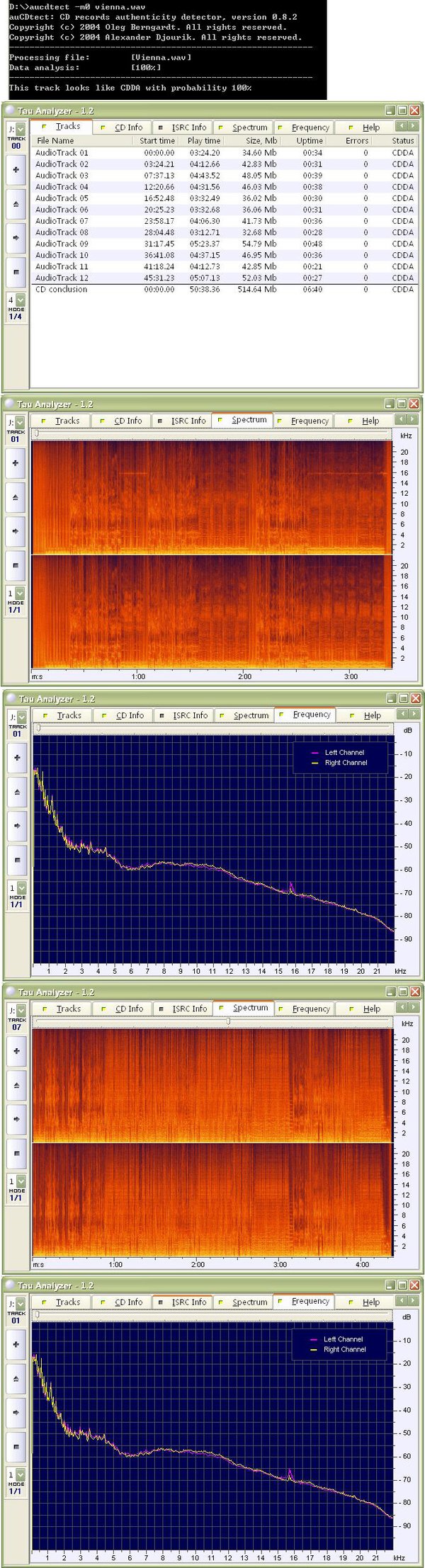Open mode dropdown in track 01 Spectrum window
Screen dimensions: 425x1568
21,593
